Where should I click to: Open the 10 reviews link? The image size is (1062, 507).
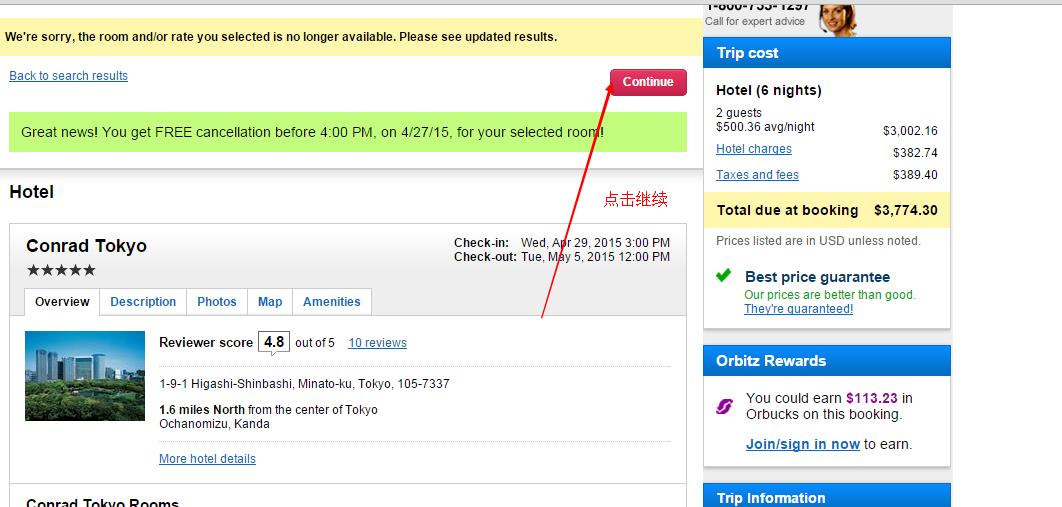(x=377, y=343)
